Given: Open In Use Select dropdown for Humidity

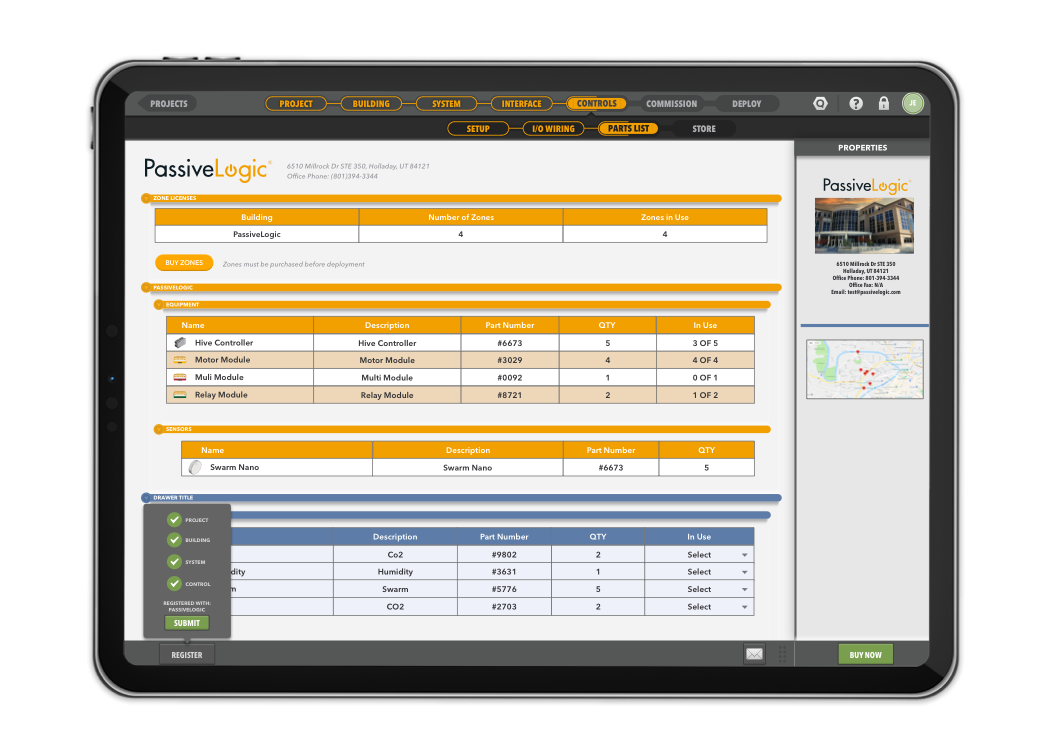Looking at the screenshot, I should [744, 572].
